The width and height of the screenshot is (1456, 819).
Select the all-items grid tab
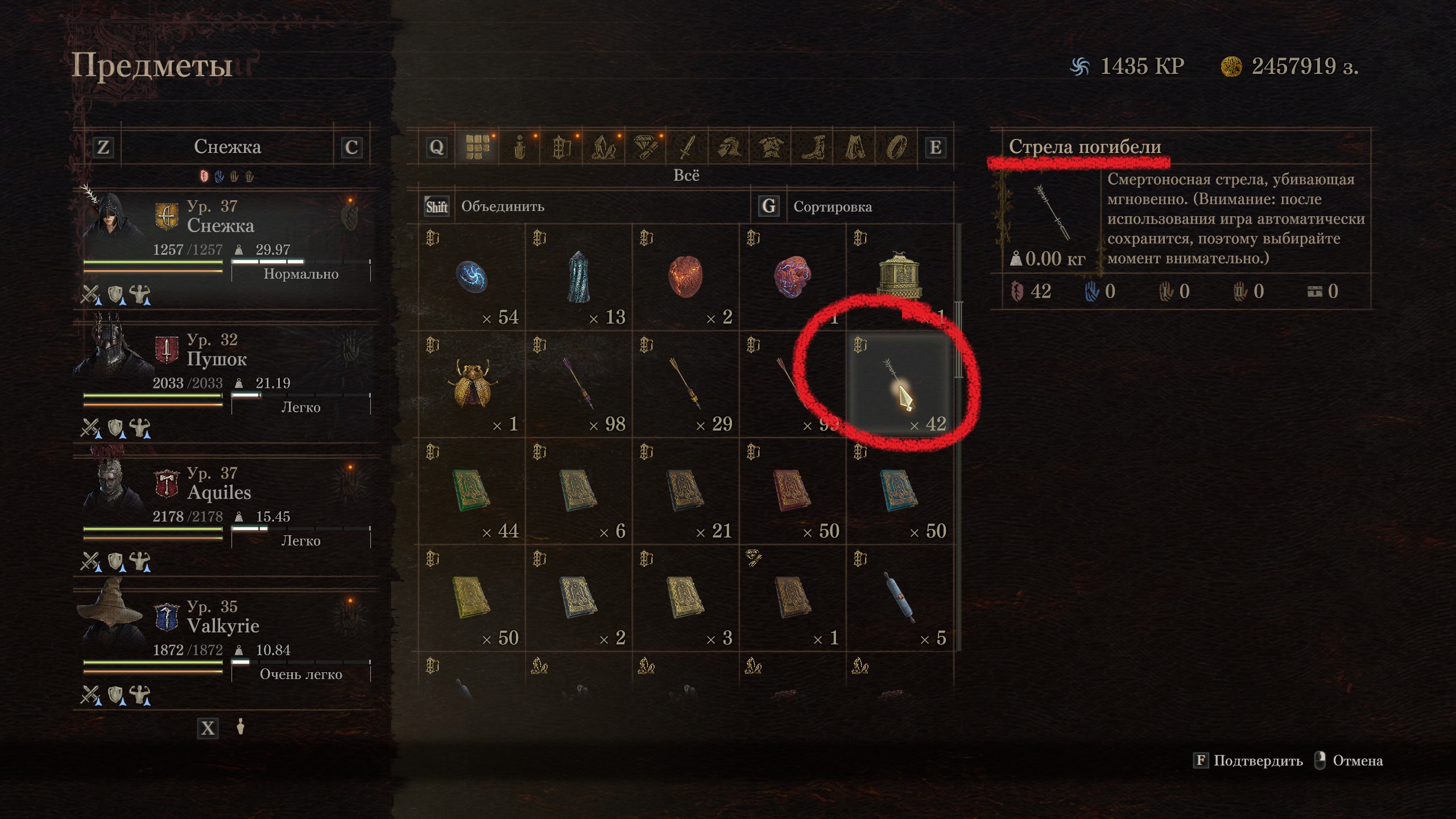point(478,148)
